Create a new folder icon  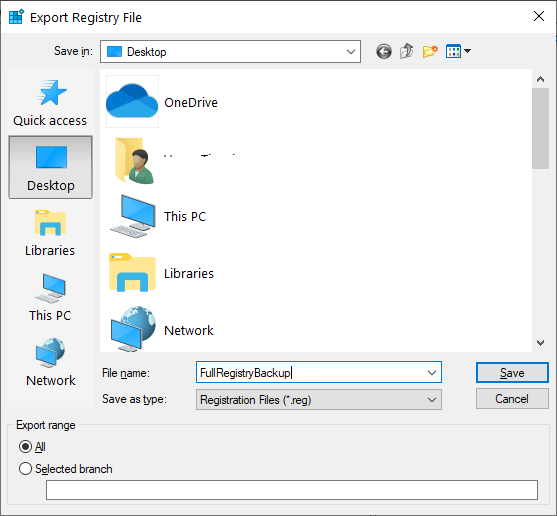click(430, 51)
